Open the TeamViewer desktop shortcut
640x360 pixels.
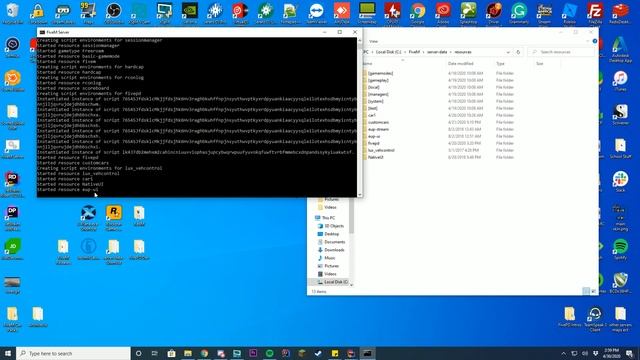pyautogui.click(x=316, y=13)
